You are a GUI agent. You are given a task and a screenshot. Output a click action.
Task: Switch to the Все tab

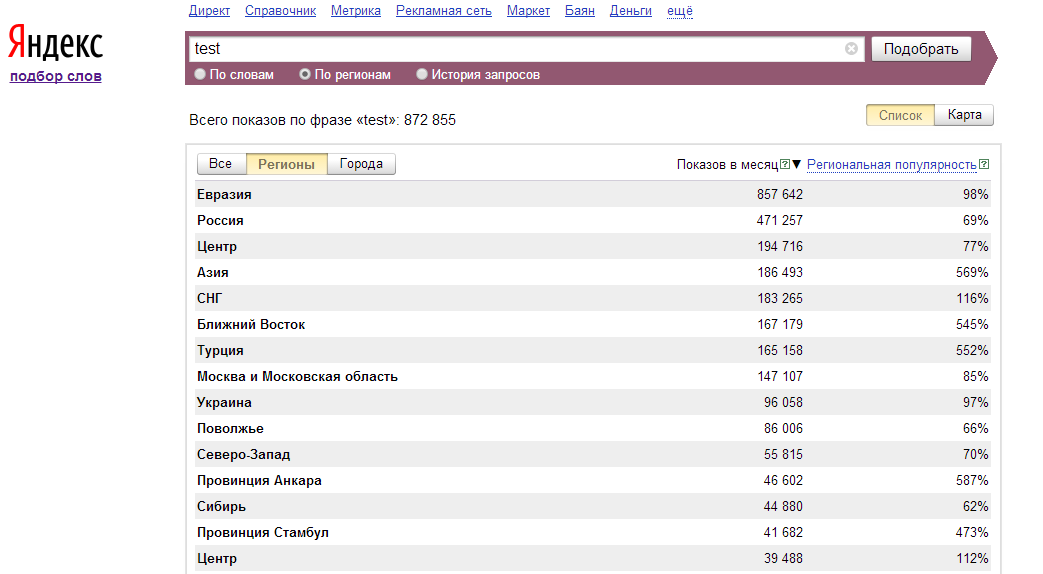click(221, 164)
